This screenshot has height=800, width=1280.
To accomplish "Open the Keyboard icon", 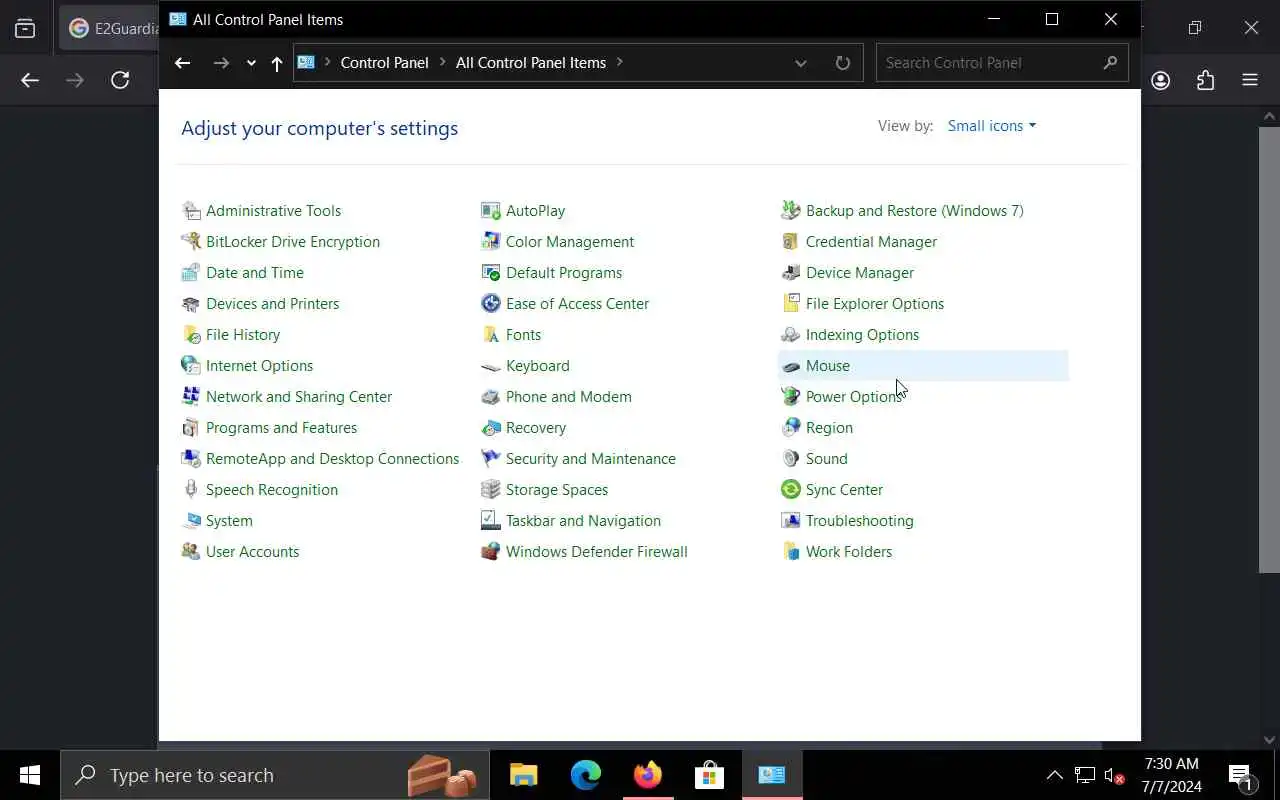I will pyautogui.click(x=491, y=366).
